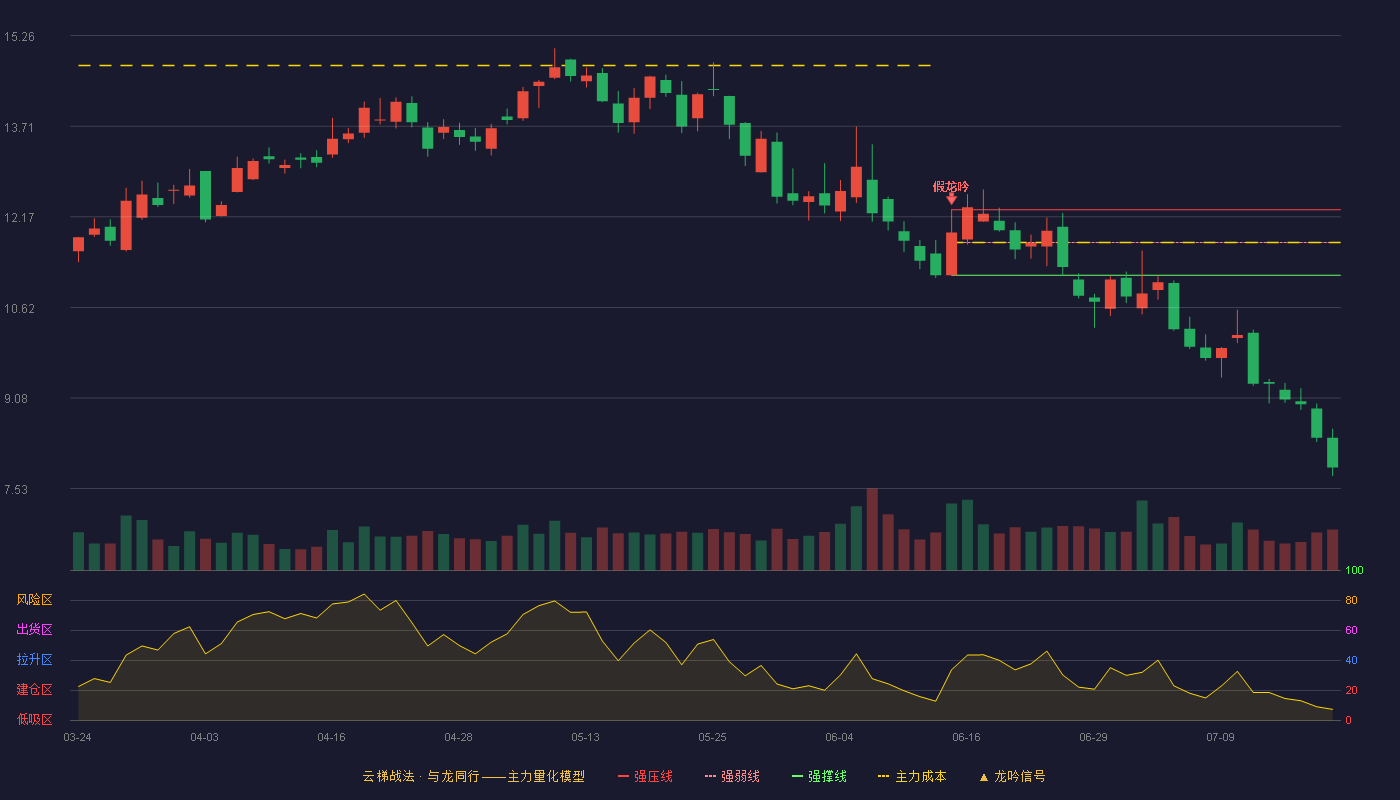Toggle the 主力成本 legend entry
1400x800 pixels.
[x=911, y=776]
